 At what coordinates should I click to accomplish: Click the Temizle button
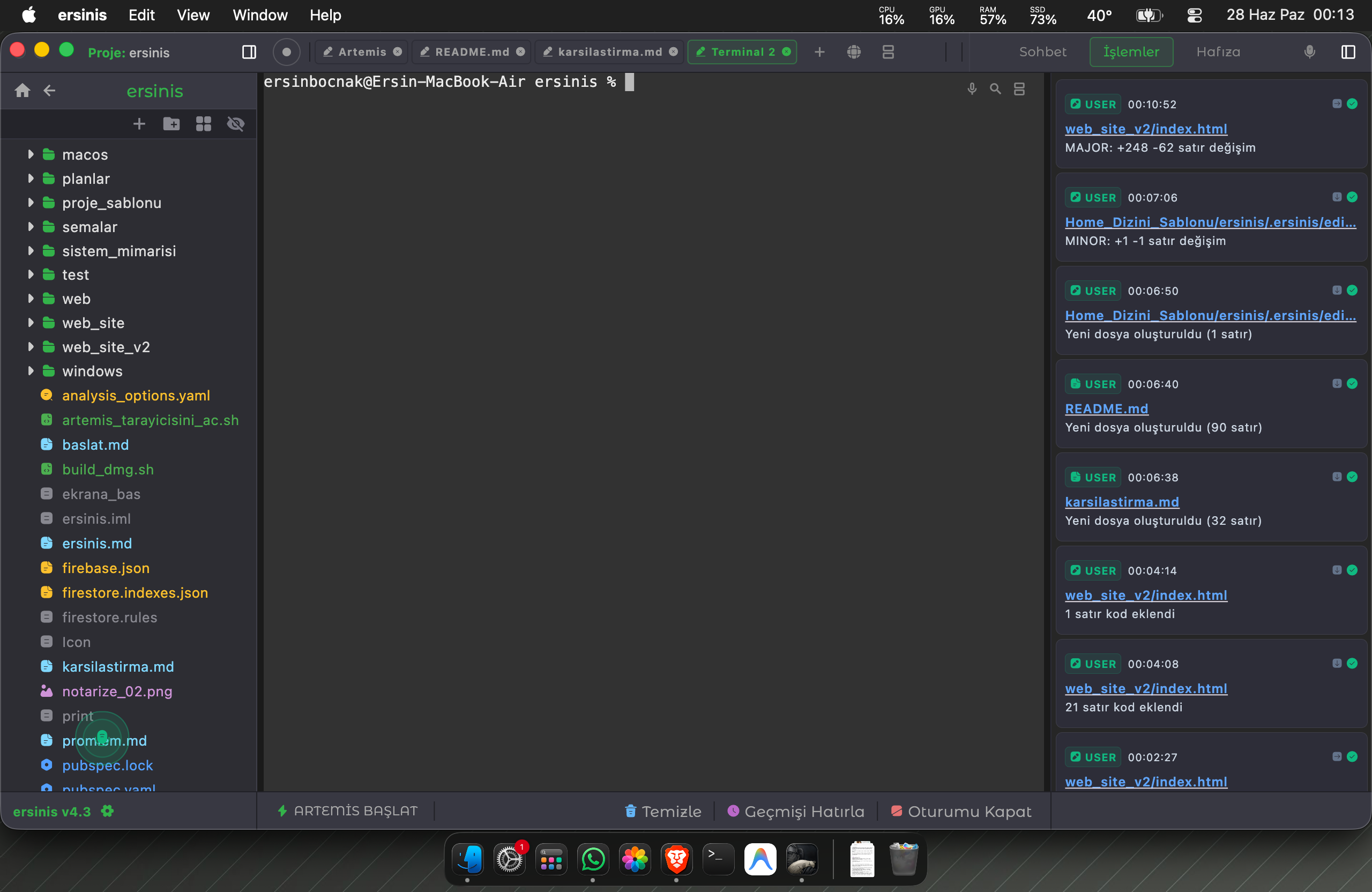click(x=663, y=811)
